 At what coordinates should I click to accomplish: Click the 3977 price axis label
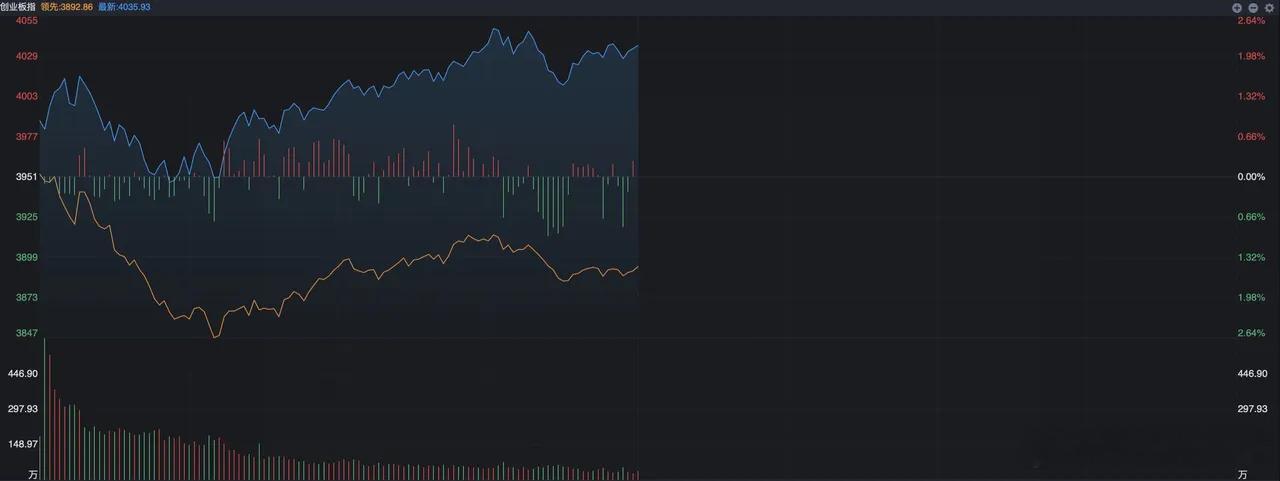(27, 137)
